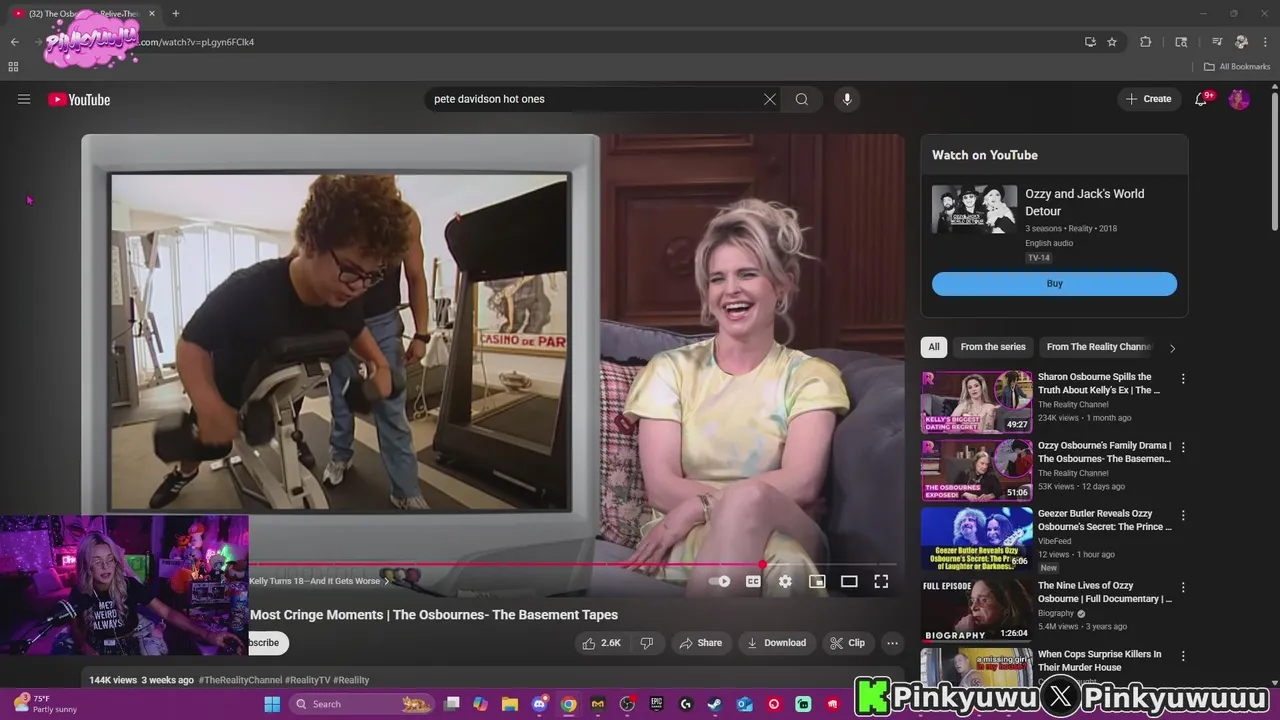Click the Share button
The height and width of the screenshot is (720, 1280).
(700, 643)
